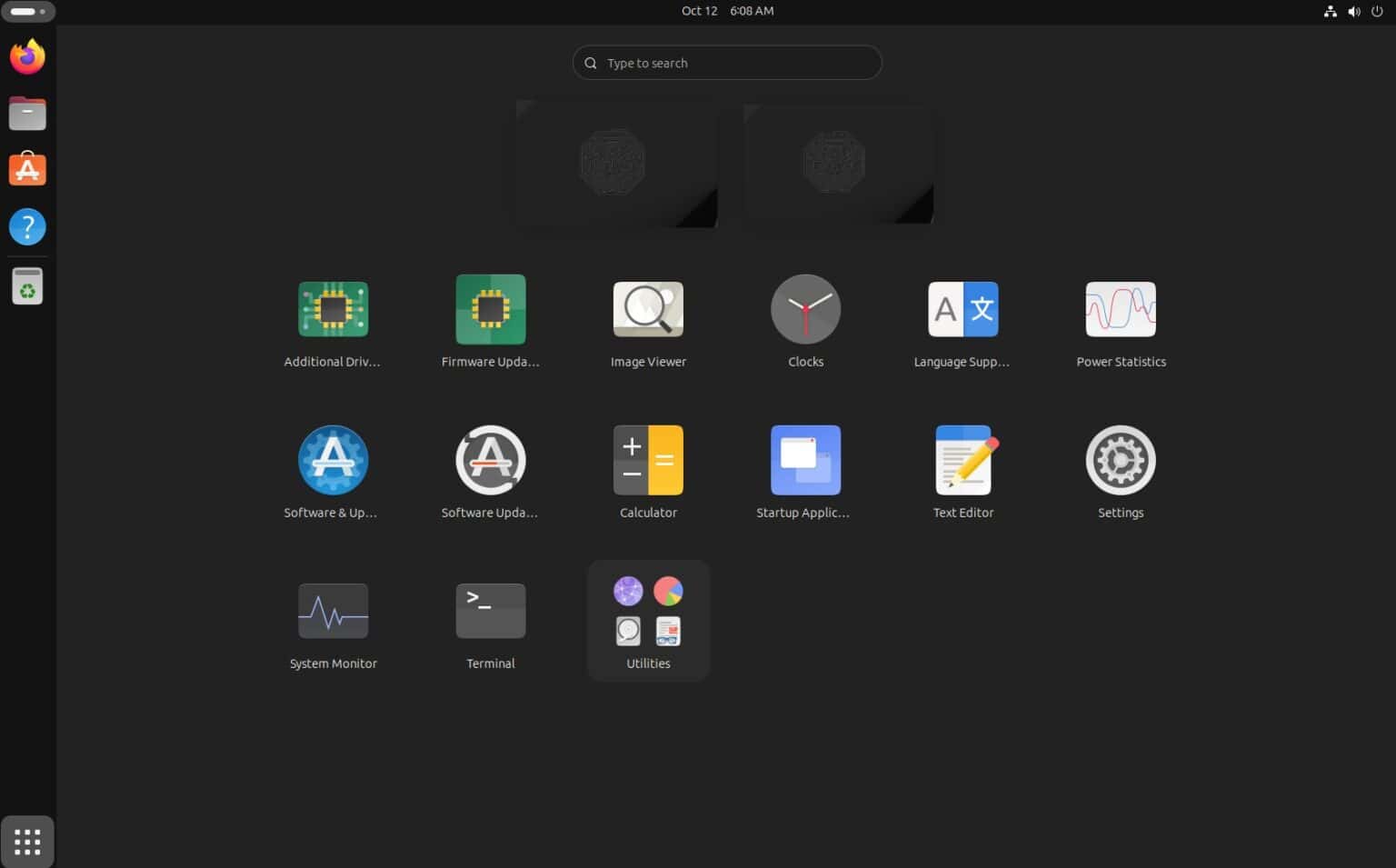This screenshot has height=868, width=1396.
Task: Open Software & Updates
Action: (333, 460)
